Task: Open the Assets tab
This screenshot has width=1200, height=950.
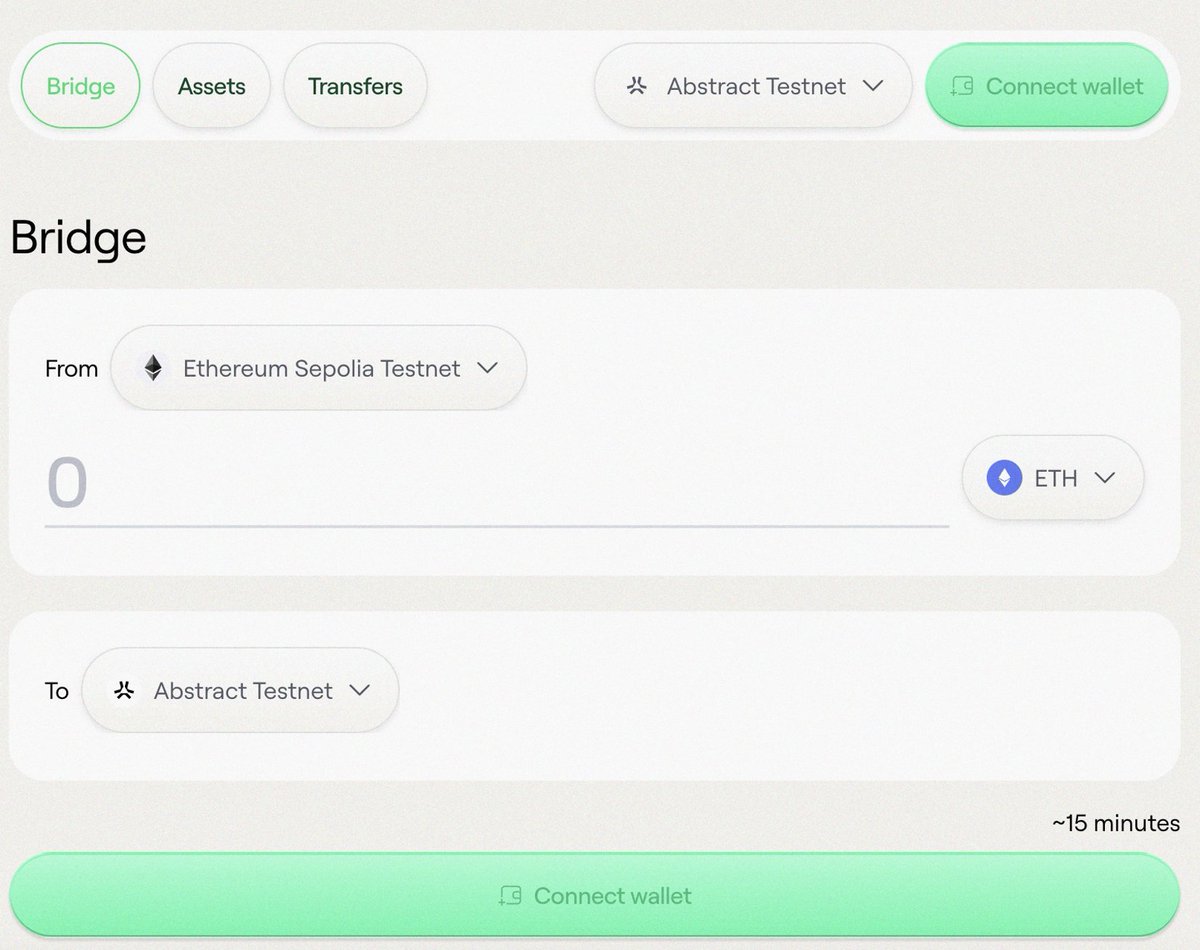Action: 211,86
